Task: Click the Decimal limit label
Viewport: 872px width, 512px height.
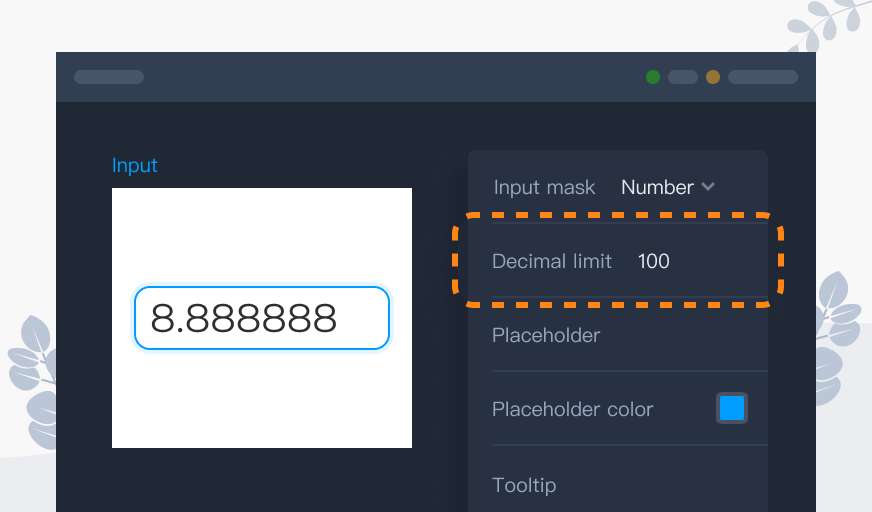Action: point(551,261)
